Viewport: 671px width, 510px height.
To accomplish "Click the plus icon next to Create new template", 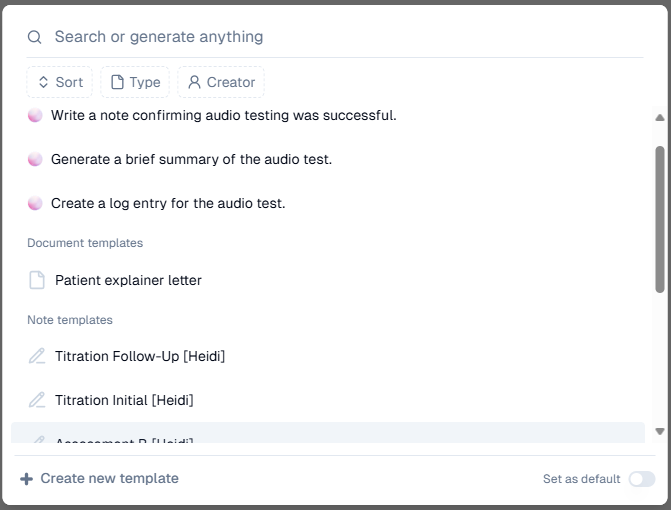I will point(27,479).
